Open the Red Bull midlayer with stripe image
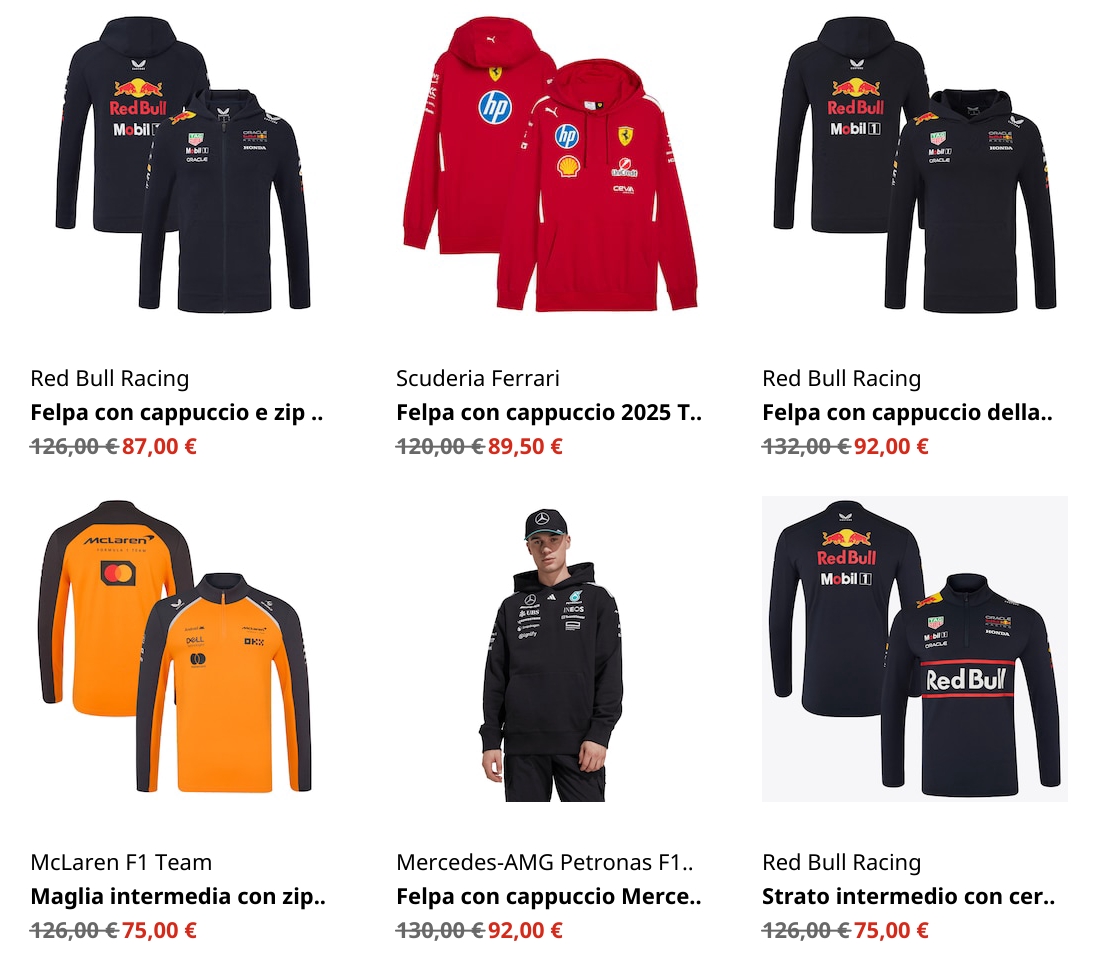This screenshot has height=968, width=1100. (x=915, y=649)
